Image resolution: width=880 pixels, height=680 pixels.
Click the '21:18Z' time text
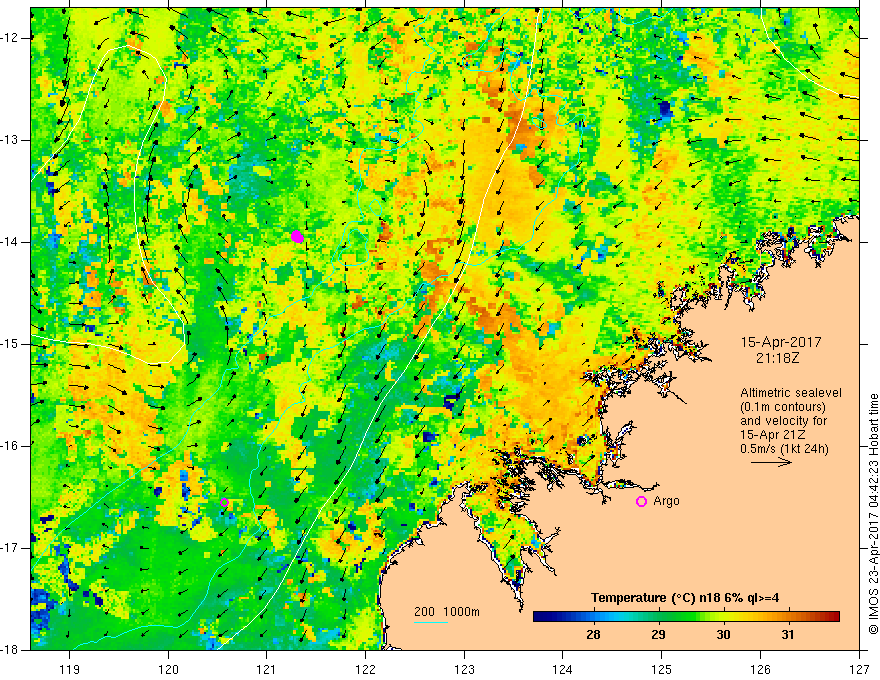click(x=777, y=358)
